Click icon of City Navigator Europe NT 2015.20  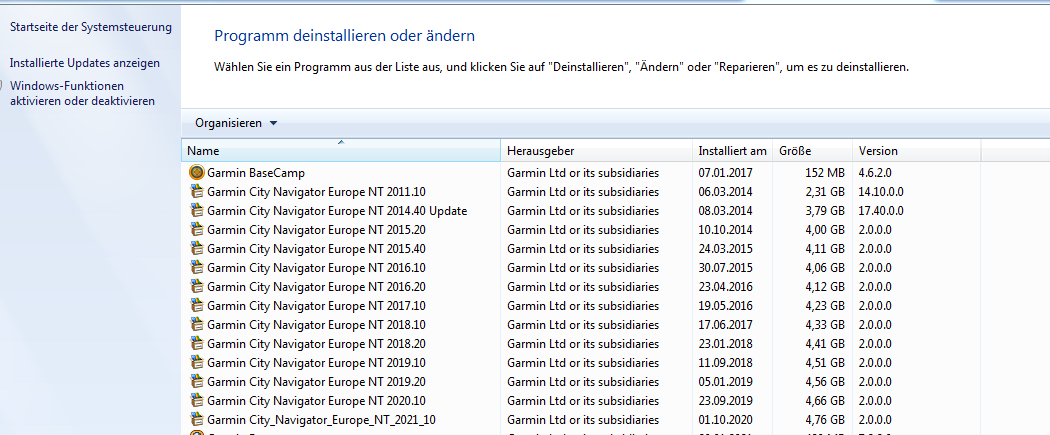click(x=196, y=230)
